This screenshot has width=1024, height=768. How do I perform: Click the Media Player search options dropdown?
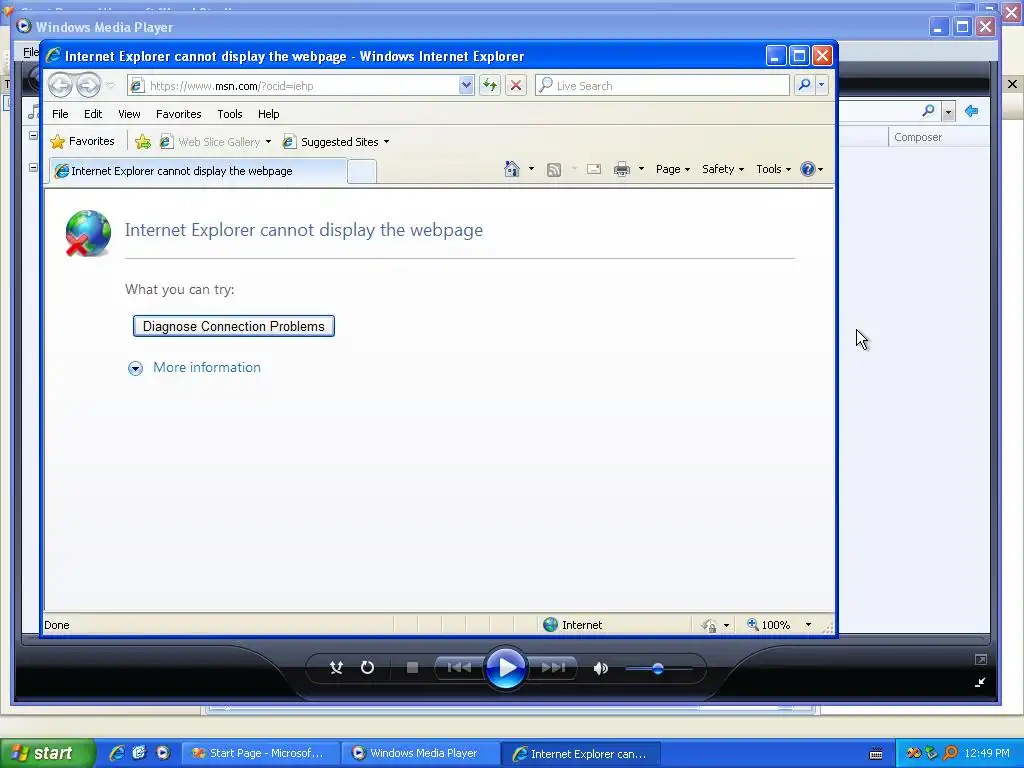948,112
